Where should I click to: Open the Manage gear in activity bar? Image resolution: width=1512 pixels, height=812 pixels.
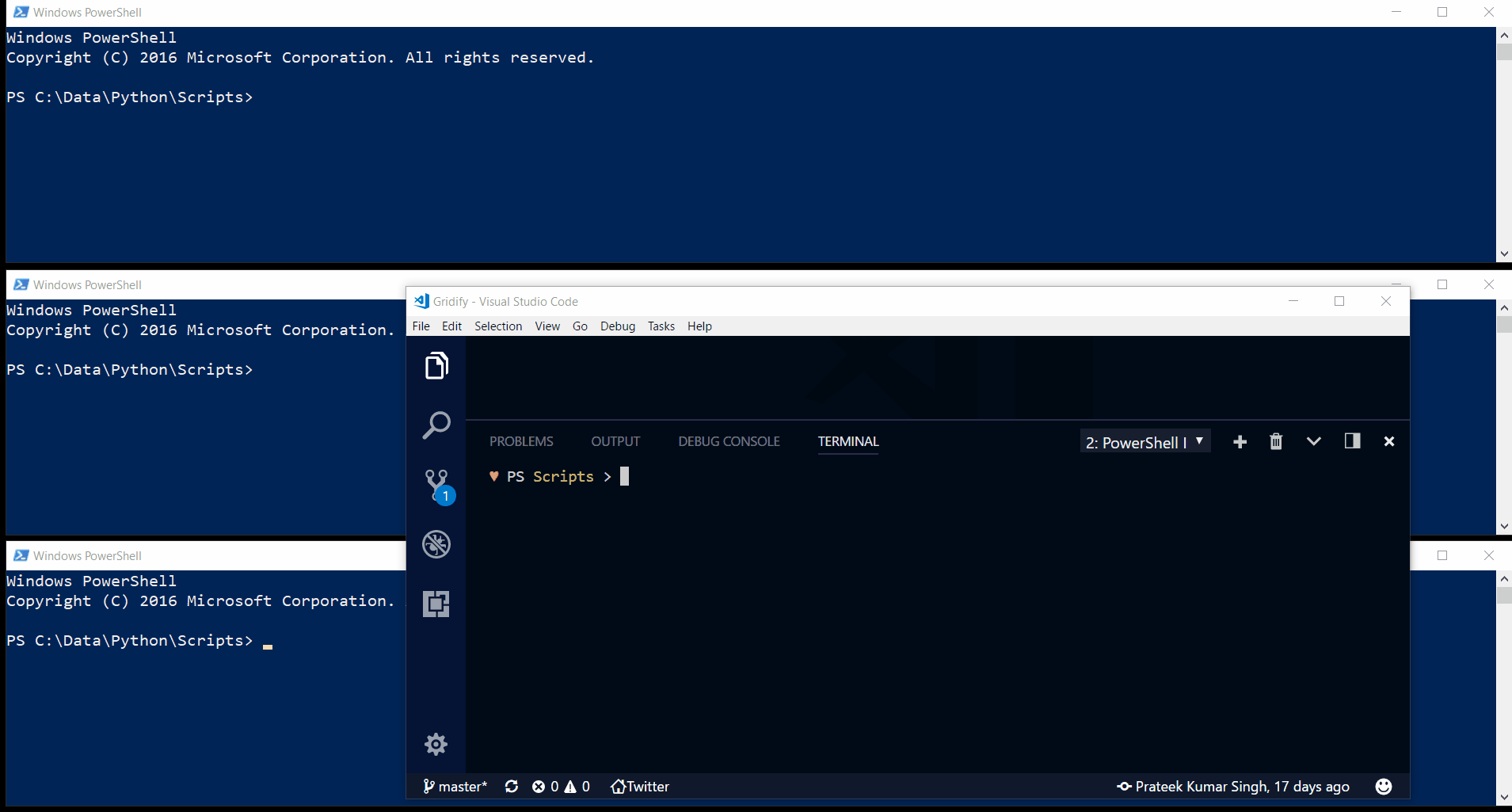(x=436, y=744)
